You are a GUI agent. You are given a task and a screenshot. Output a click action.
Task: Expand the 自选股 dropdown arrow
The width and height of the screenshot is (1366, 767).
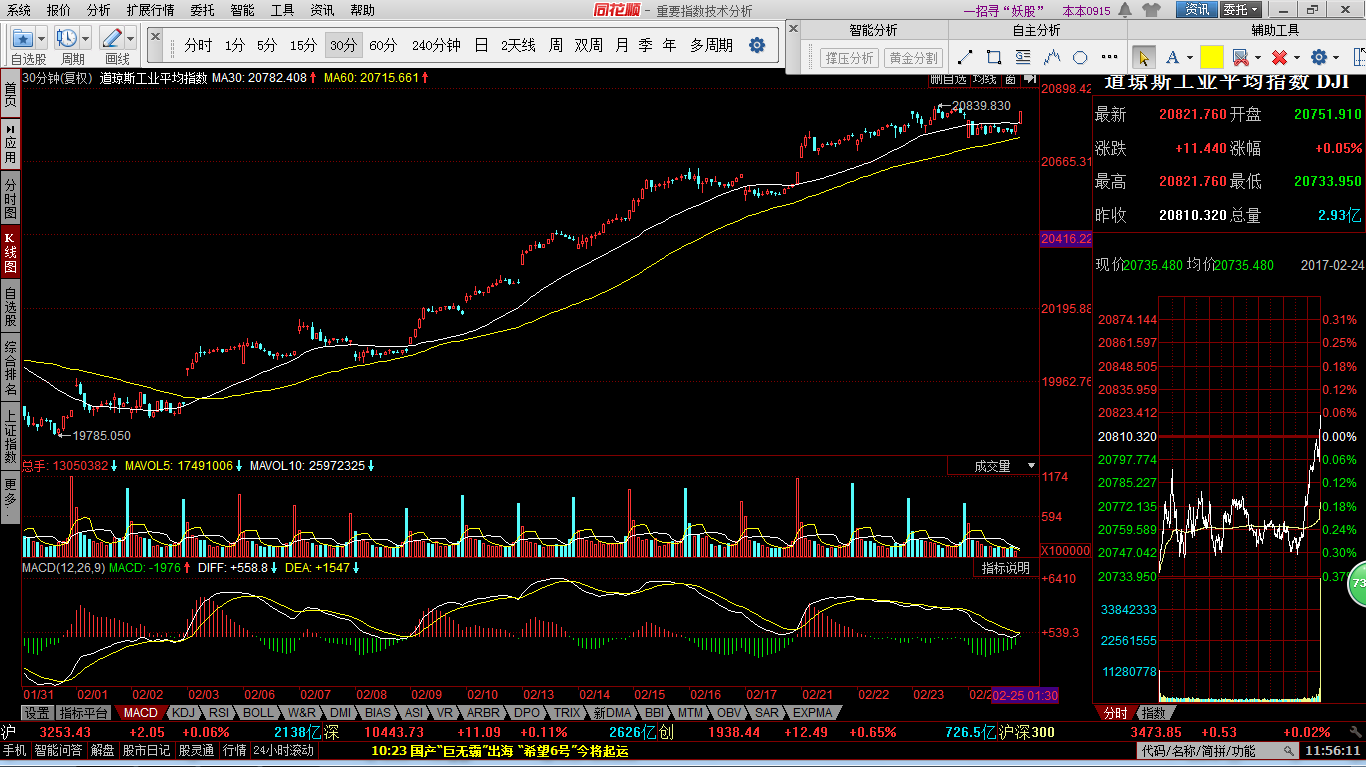[42, 38]
